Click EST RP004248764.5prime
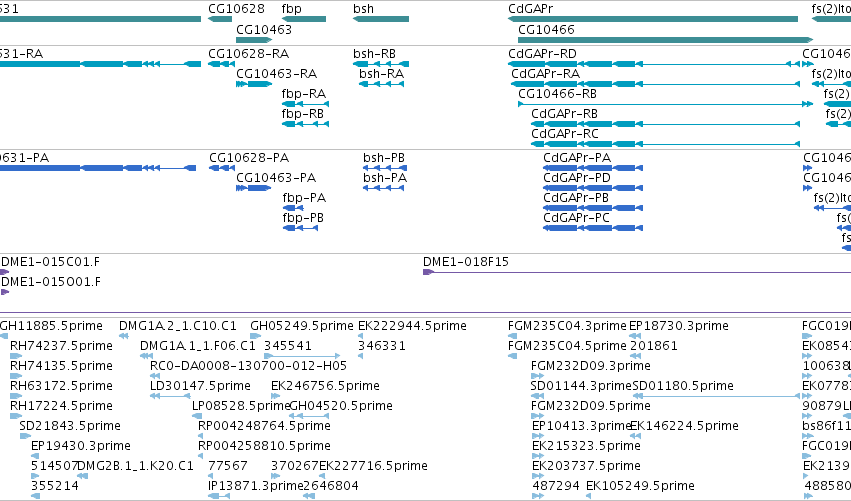851x501 pixels. point(264,426)
